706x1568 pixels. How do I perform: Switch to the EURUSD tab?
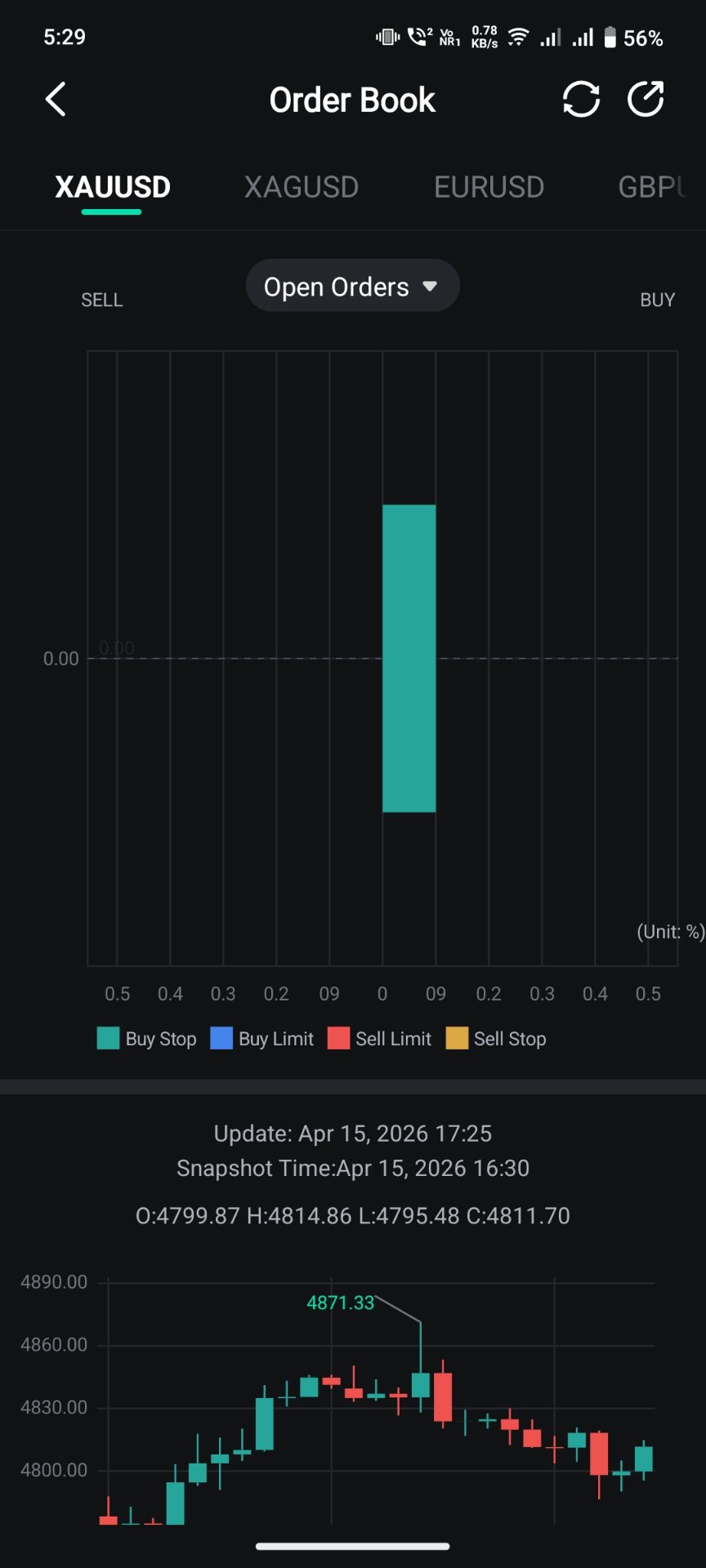point(489,187)
